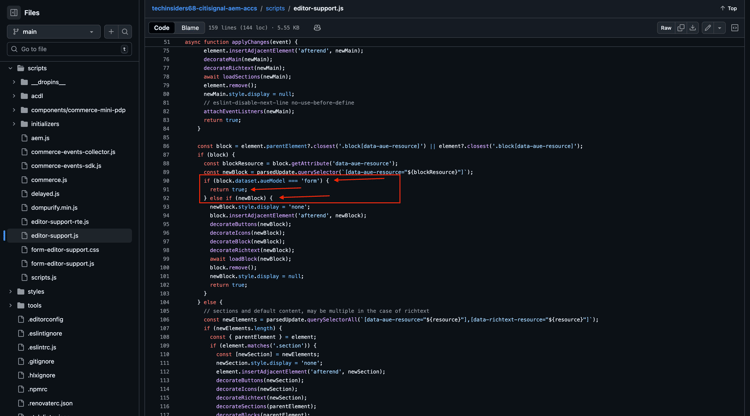The width and height of the screenshot is (750, 416).
Task: Click folder icon of acdl directory
Action: (24, 96)
